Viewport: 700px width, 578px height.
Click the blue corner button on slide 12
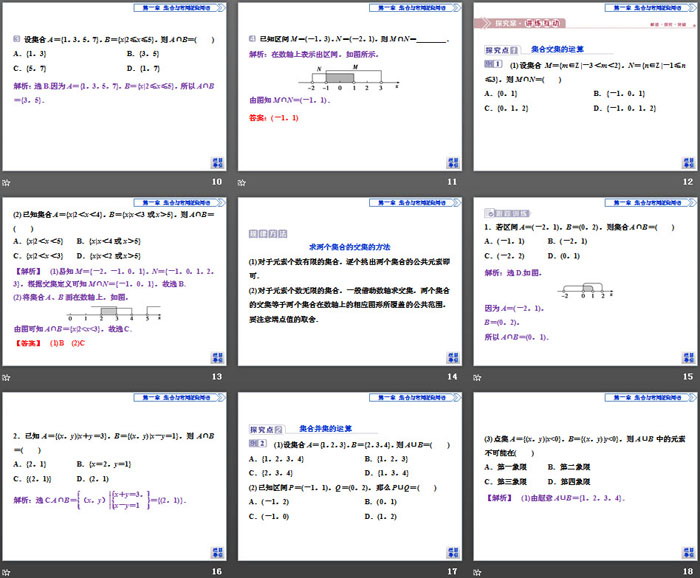(687, 163)
